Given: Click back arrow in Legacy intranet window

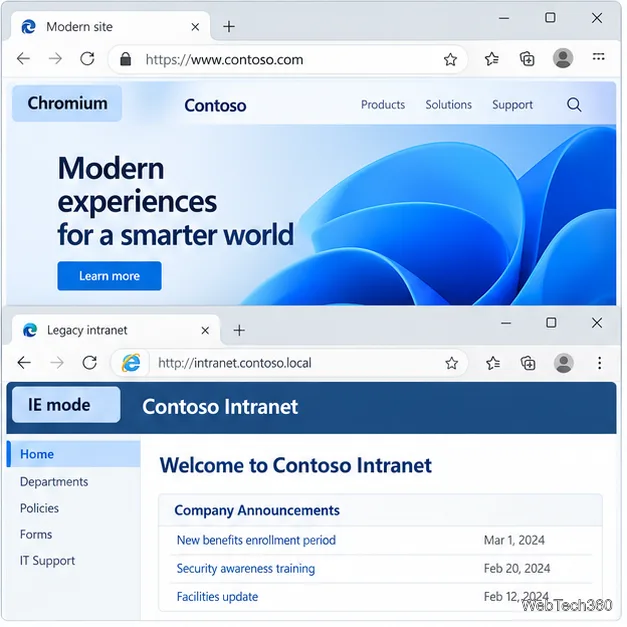Looking at the screenshot, I should pyautogui.click(x=24, y=363).
